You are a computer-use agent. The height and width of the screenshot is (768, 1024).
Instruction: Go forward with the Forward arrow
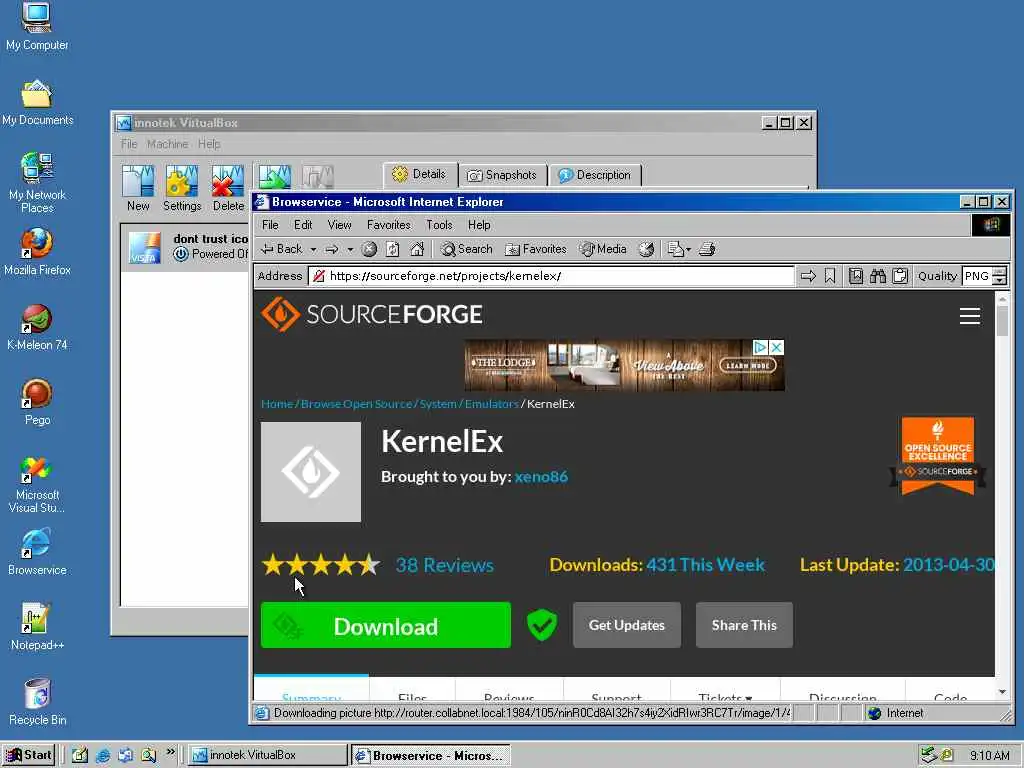click(332, 249)
